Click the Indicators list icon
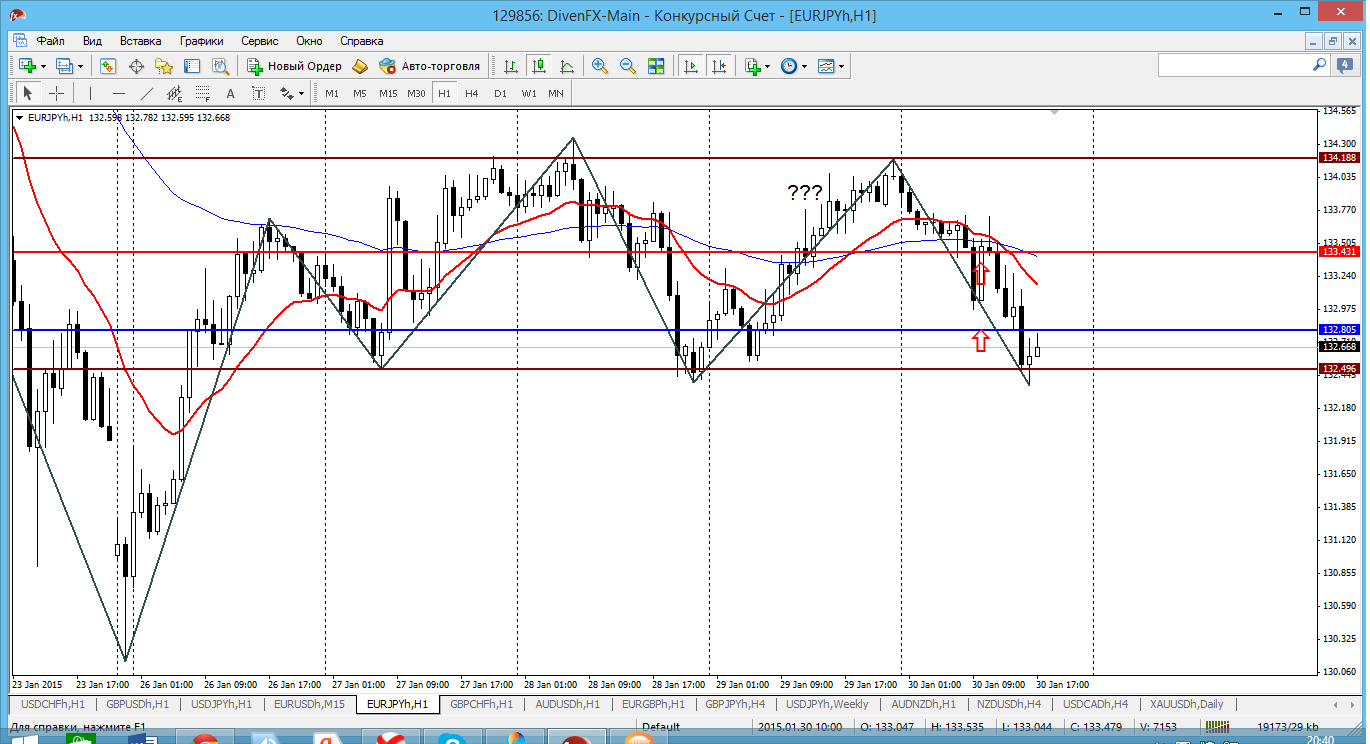Image resolution: width=1370 pixels, height=744 pixels. tap(752, 66)
